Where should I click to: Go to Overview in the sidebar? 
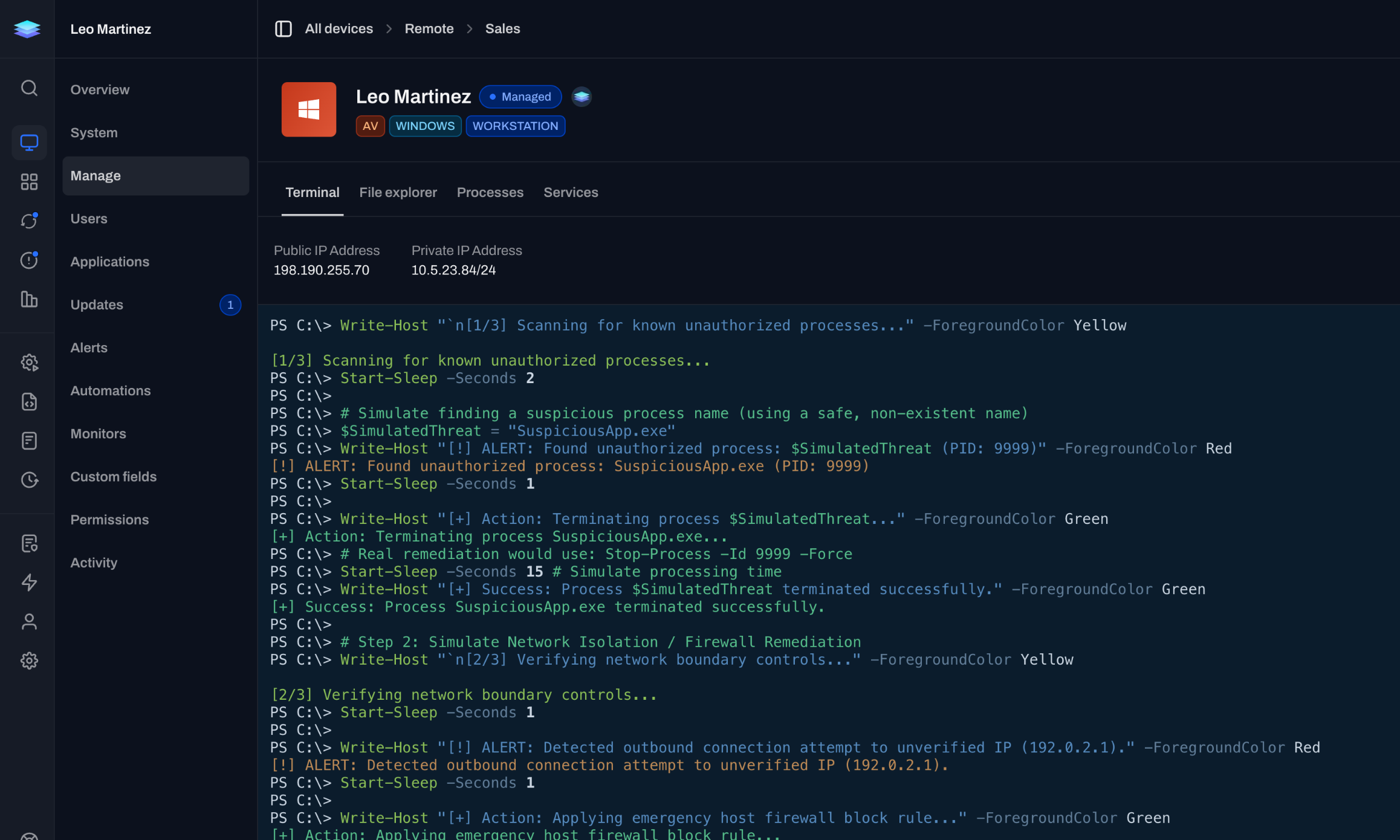156,89
